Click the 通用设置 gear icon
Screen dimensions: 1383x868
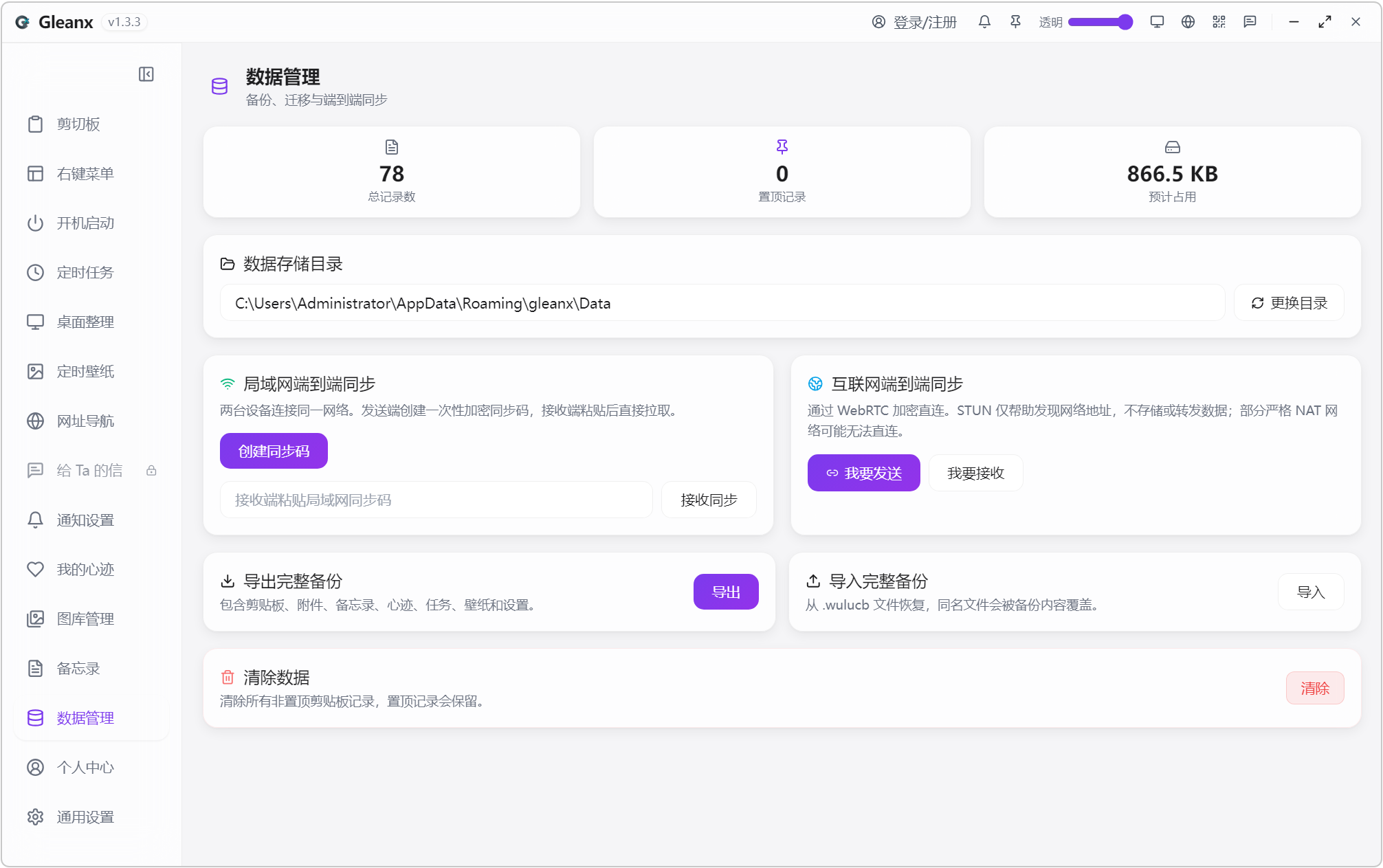pos(35,817)
